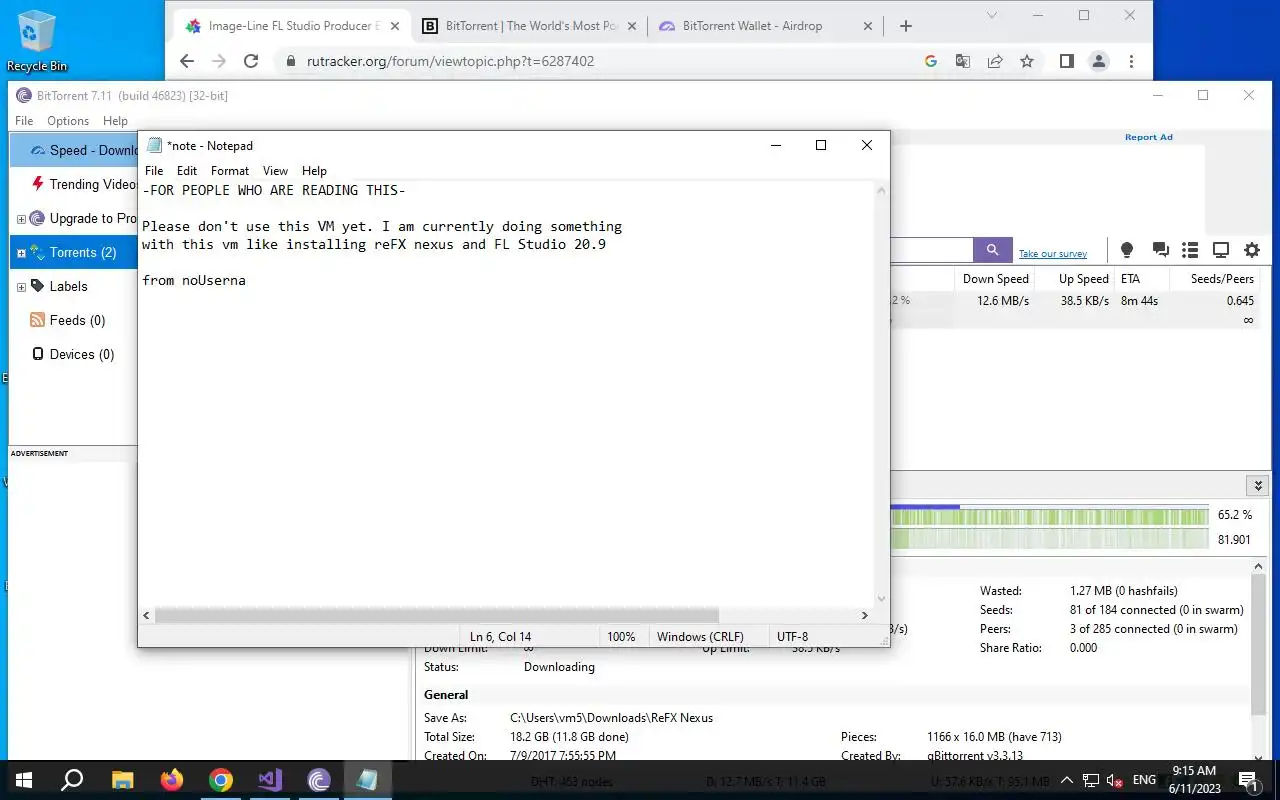Click the purple search magnifier button
The image size is (1280, 800).
[992, 250]
